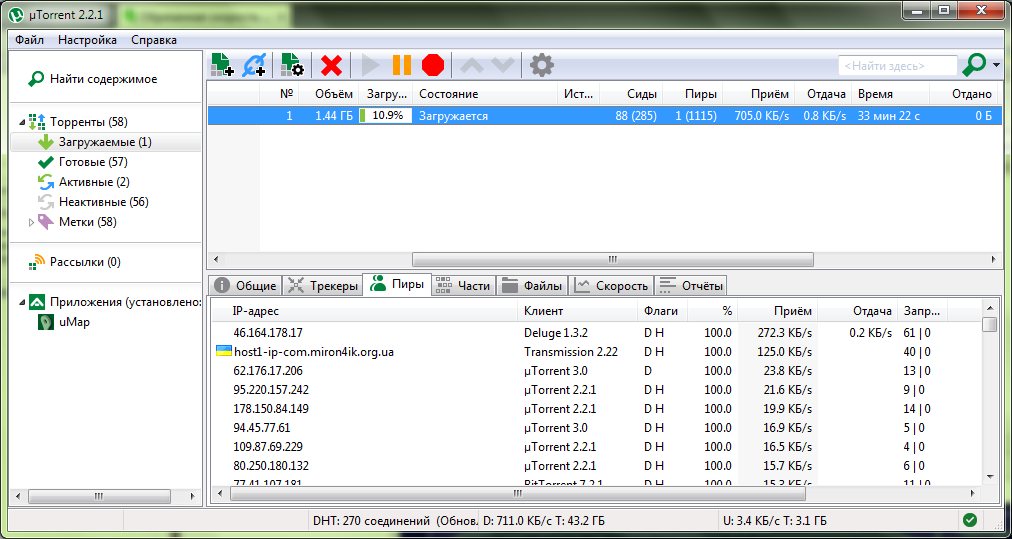
Task: Switch to the Трекеры tab
Action: point(322,285)
